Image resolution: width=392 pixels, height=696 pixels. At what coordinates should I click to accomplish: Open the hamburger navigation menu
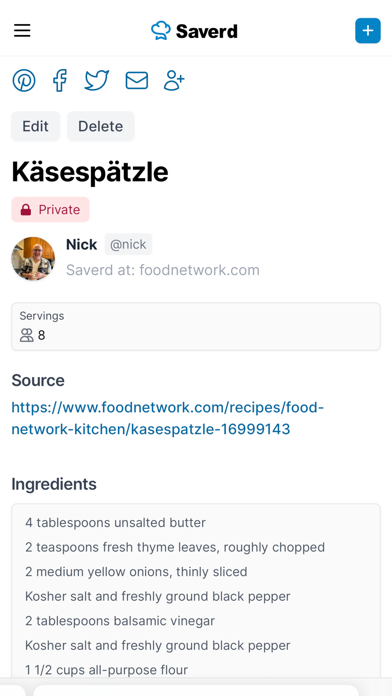pos(22,31)
